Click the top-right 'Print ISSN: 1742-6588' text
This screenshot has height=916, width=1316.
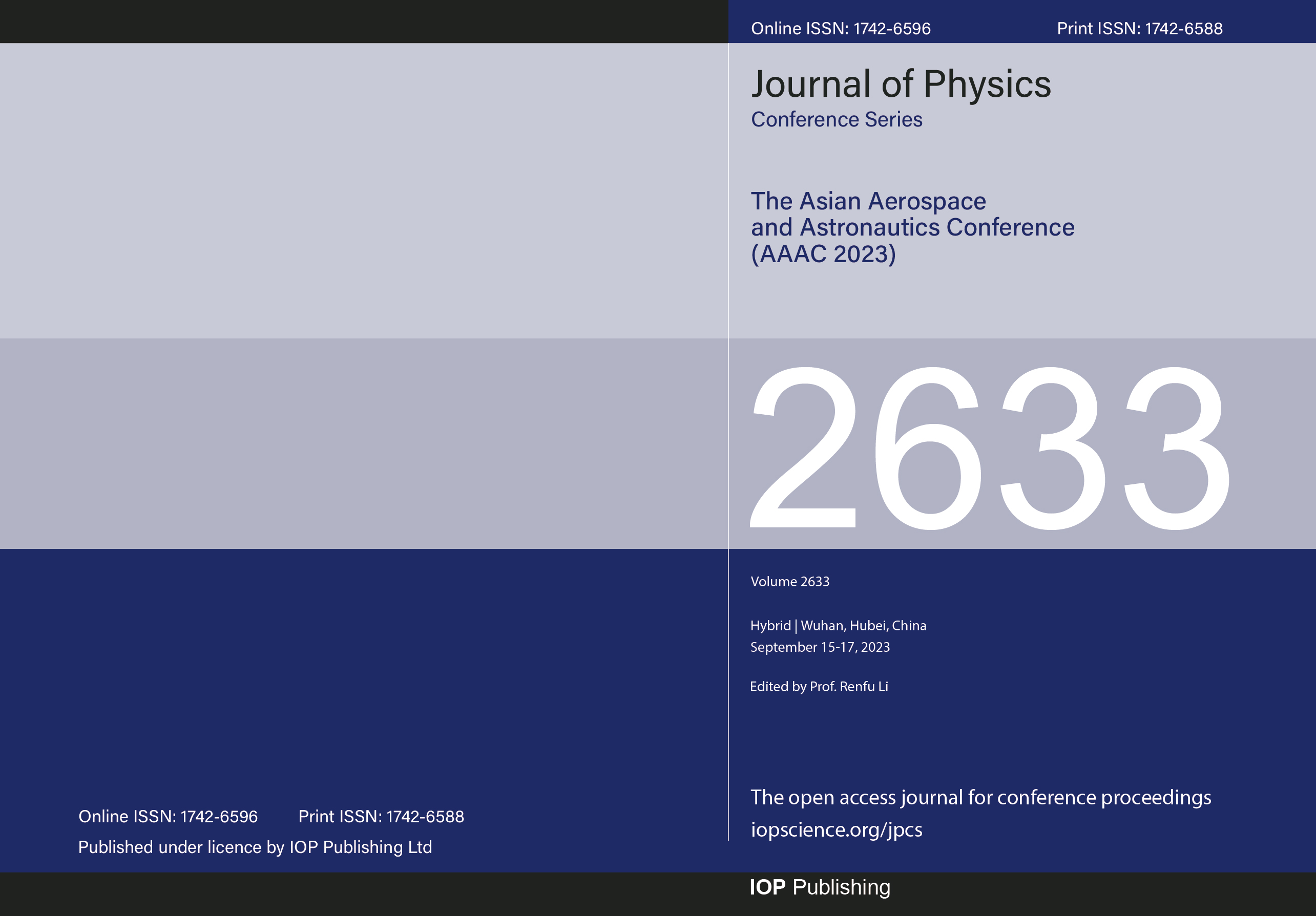[x=1139, y=29]
